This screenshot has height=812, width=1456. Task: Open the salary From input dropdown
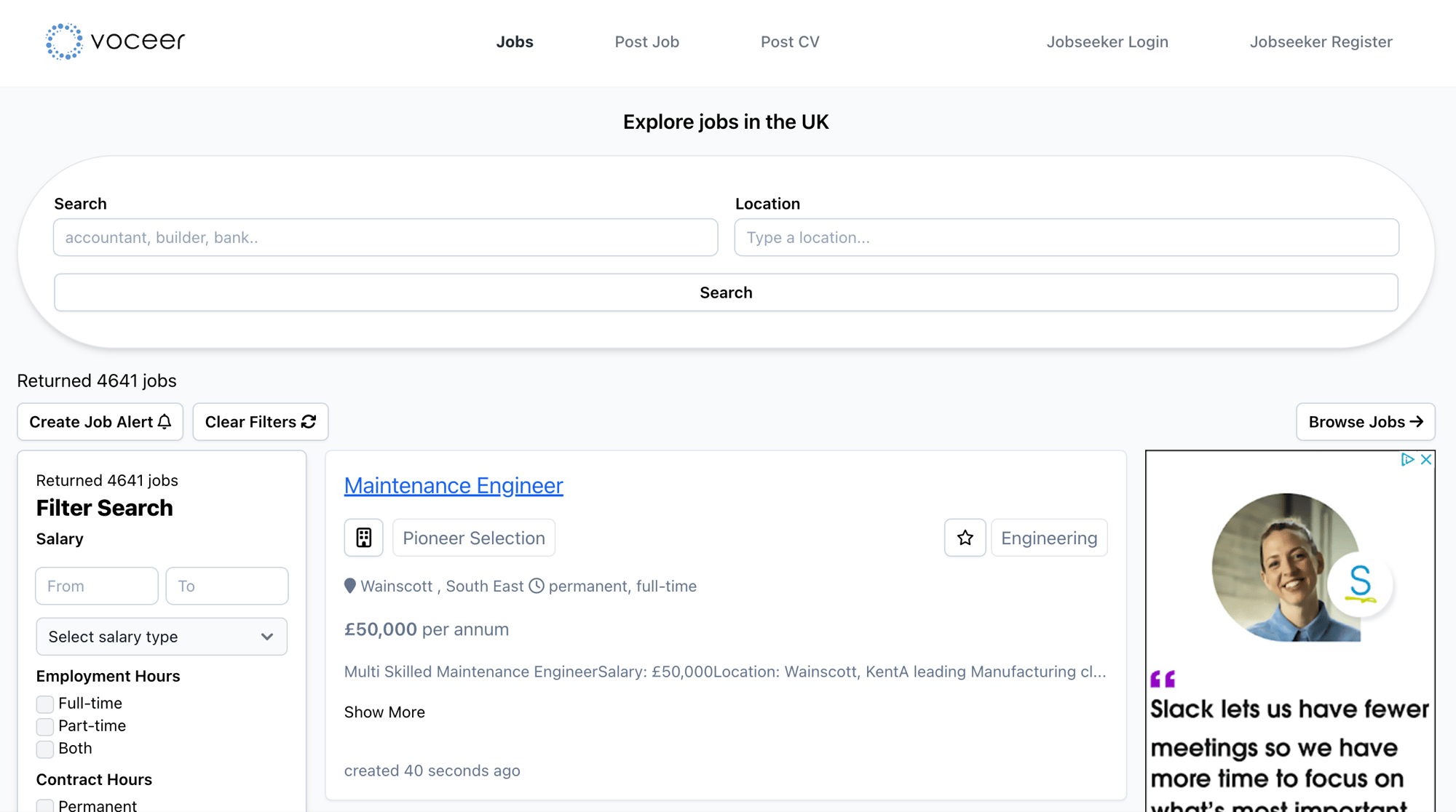click(97, 585)
